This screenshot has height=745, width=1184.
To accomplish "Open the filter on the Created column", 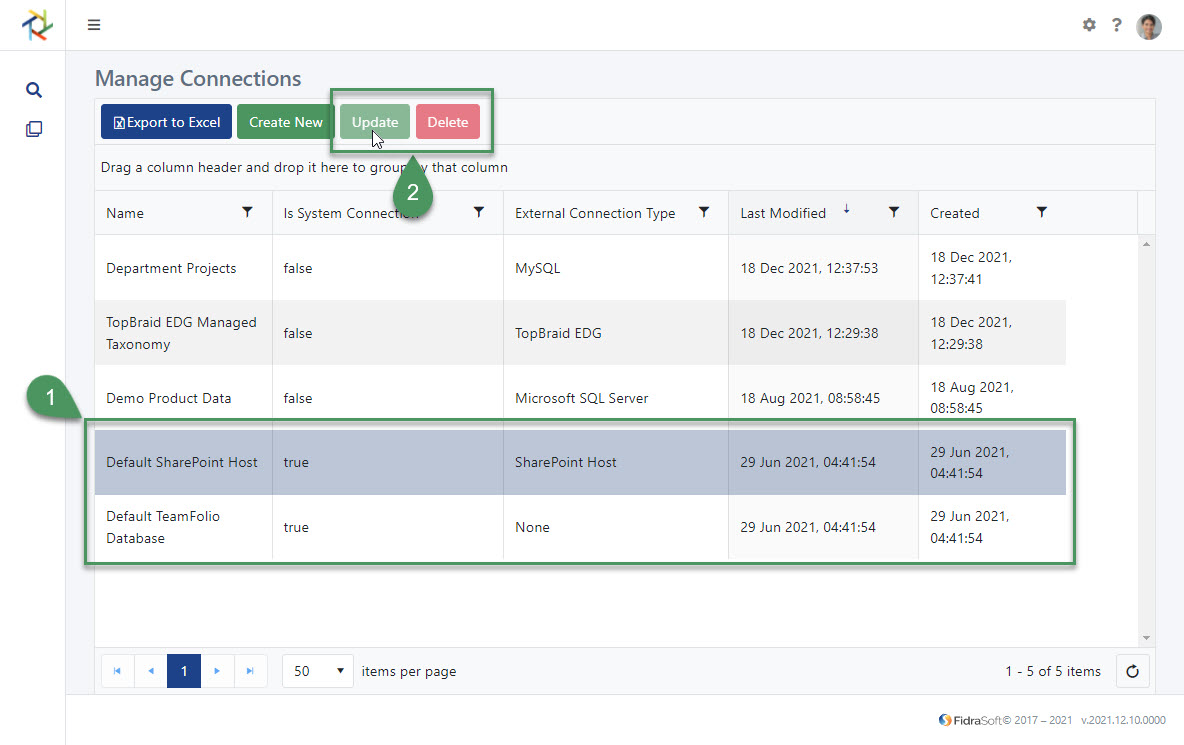I will (x=1042, y=213).
